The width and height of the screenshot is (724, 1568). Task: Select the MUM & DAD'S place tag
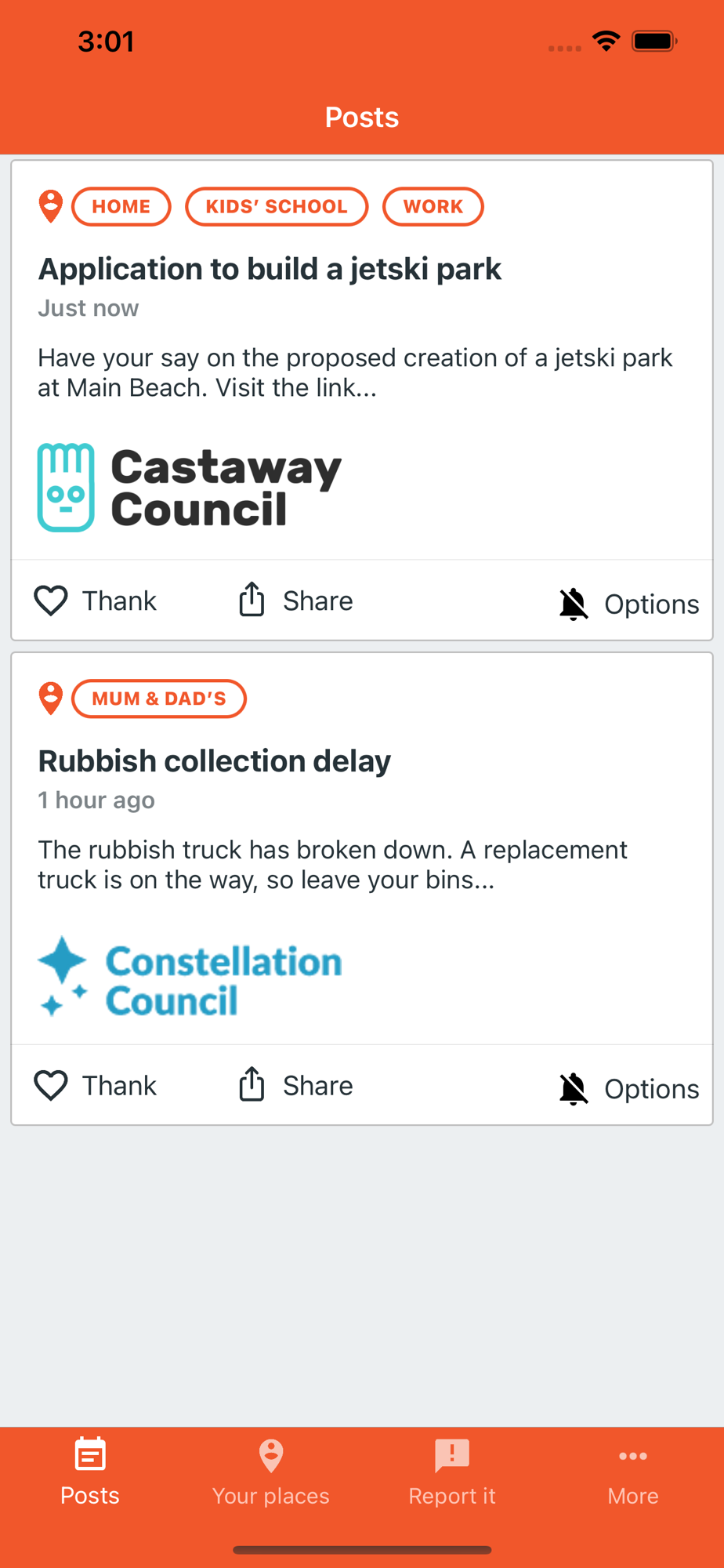(x=159, y=699)
